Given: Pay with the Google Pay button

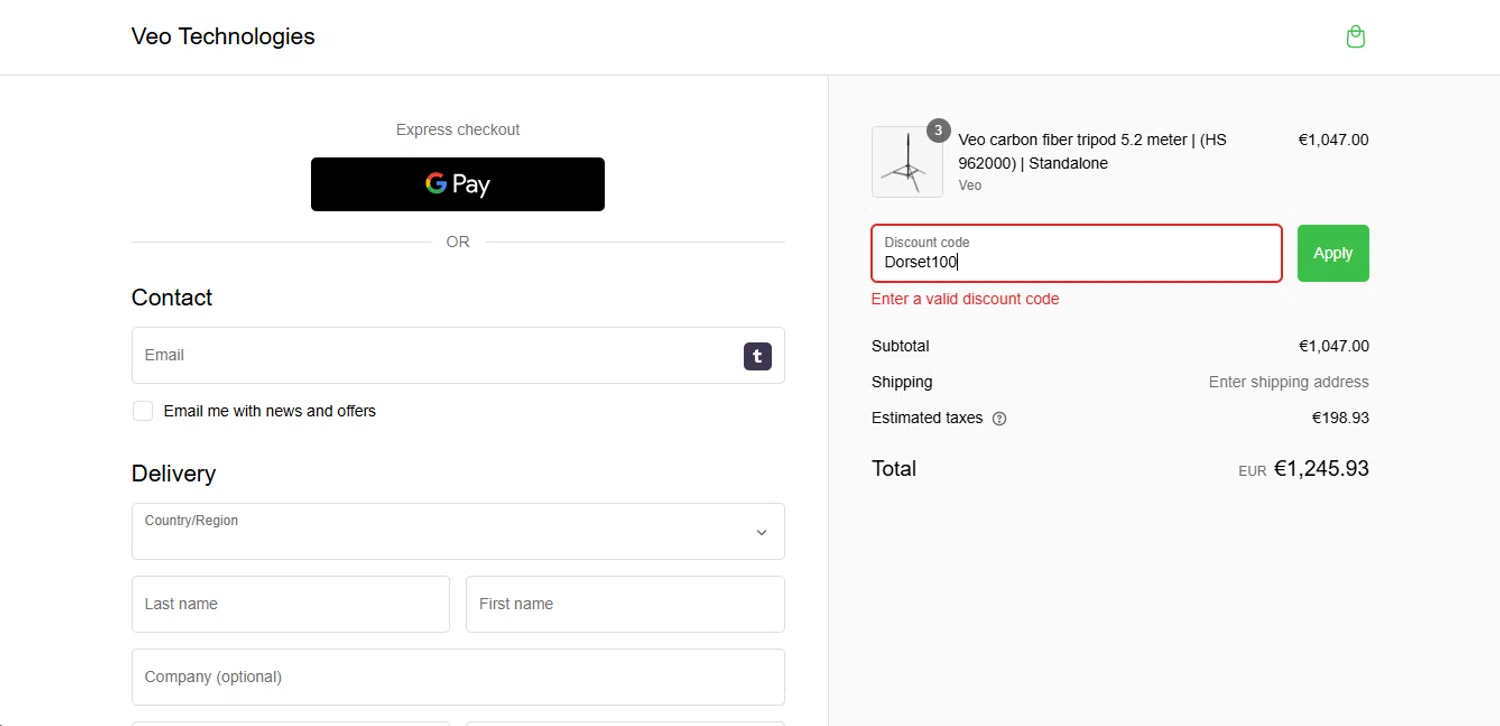Looking at the screenshot, I should tap(458, 184).
